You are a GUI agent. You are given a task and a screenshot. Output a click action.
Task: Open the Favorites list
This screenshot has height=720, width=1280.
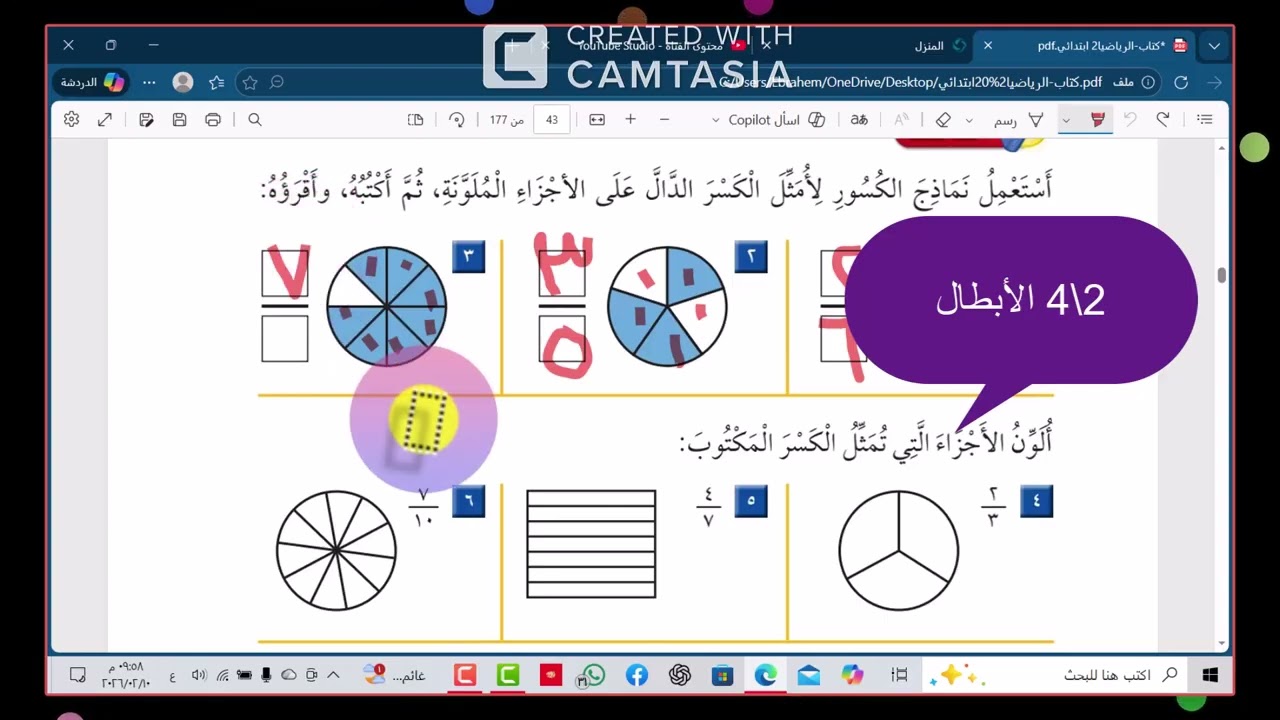pyautogui.click(x=216, y=82)
